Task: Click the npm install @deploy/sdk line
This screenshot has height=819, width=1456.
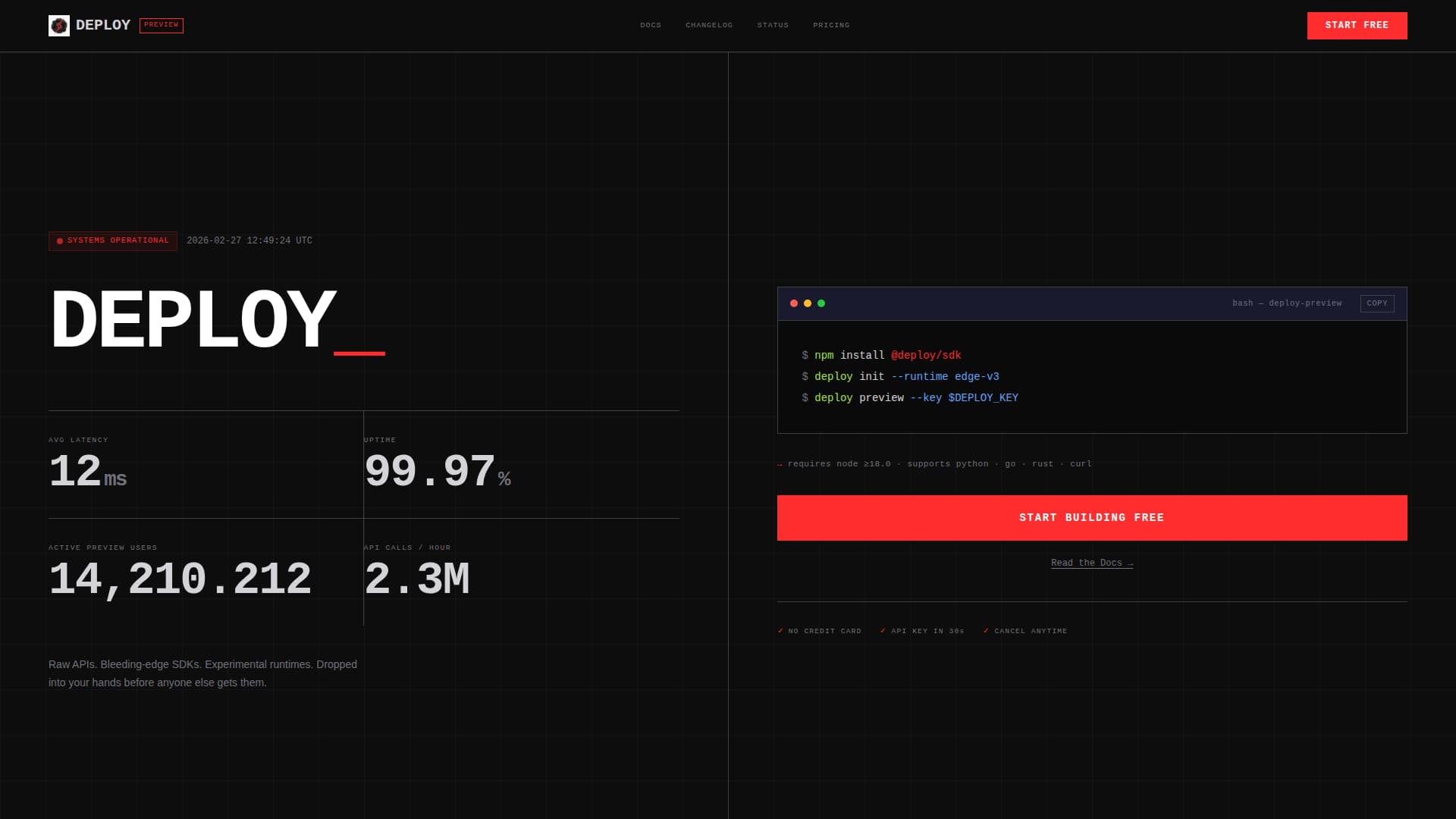Action: pos(881,355)
